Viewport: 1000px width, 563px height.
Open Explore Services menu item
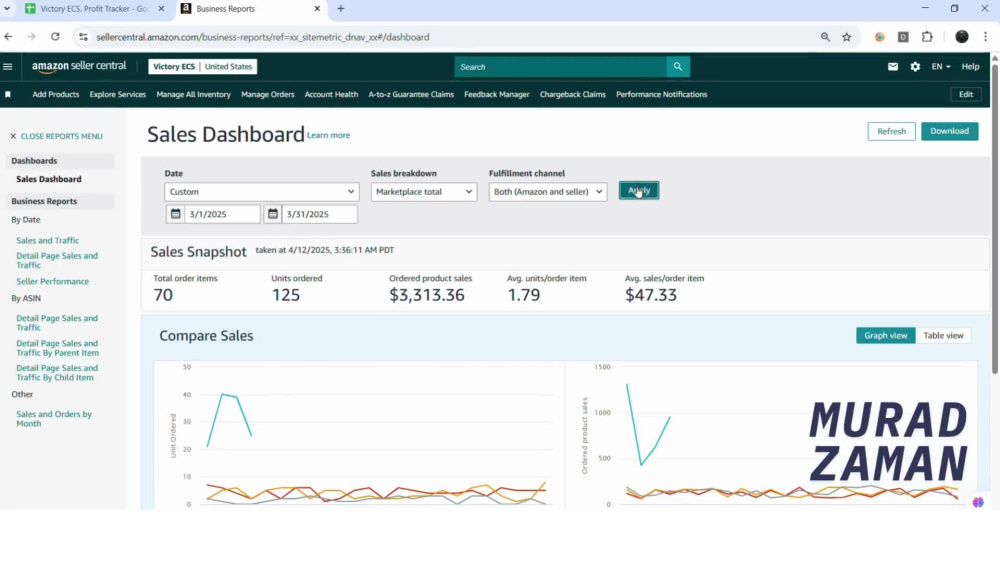(x=117, y=94)
